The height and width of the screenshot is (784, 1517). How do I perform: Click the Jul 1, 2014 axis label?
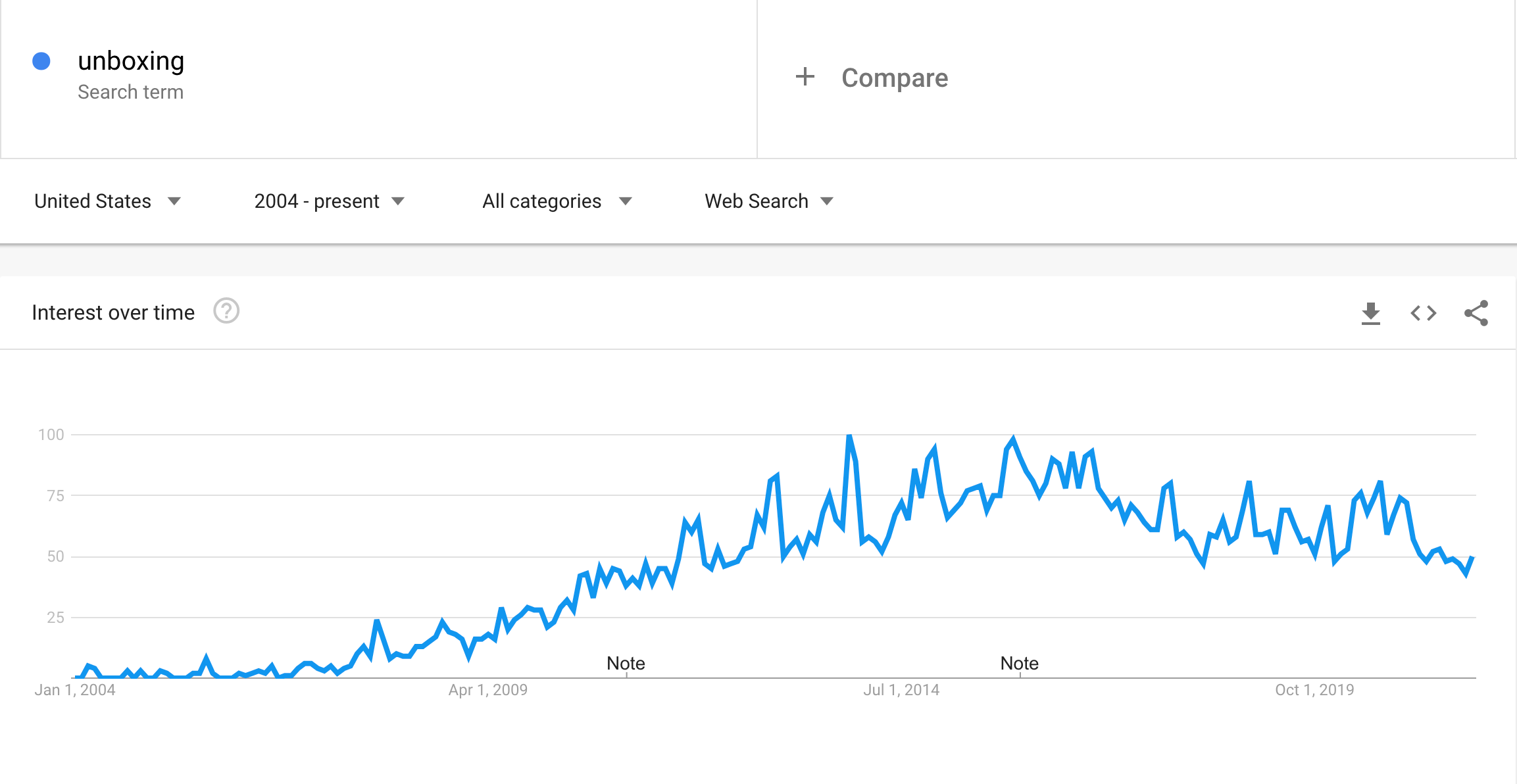[x=901, y=690]
